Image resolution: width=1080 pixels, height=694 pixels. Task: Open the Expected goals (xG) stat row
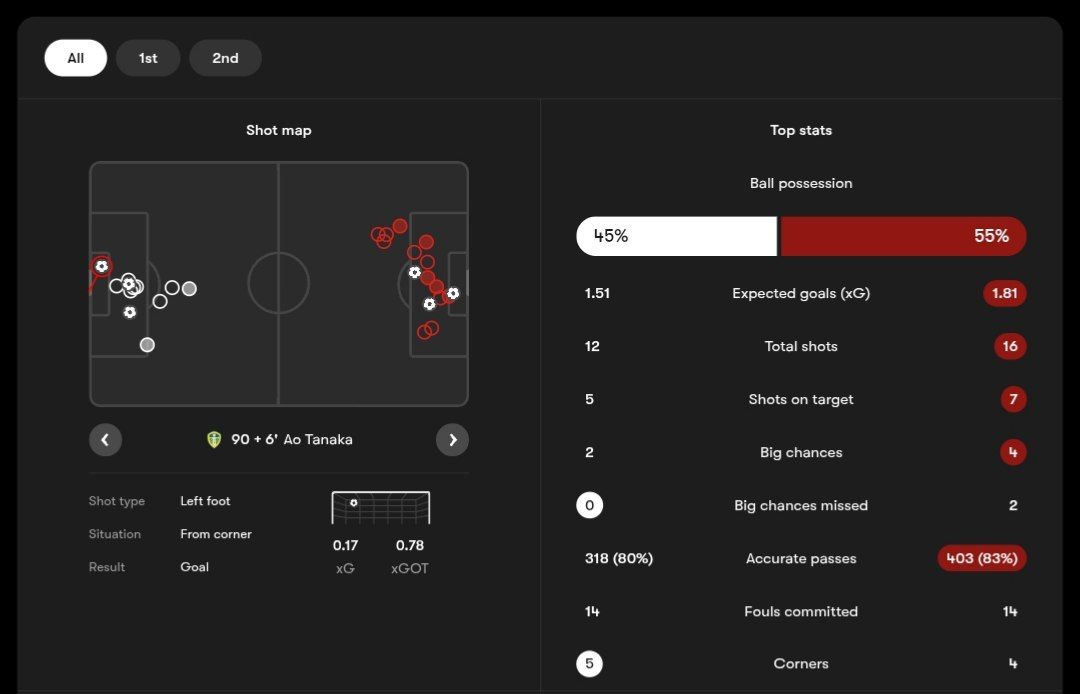801,294
